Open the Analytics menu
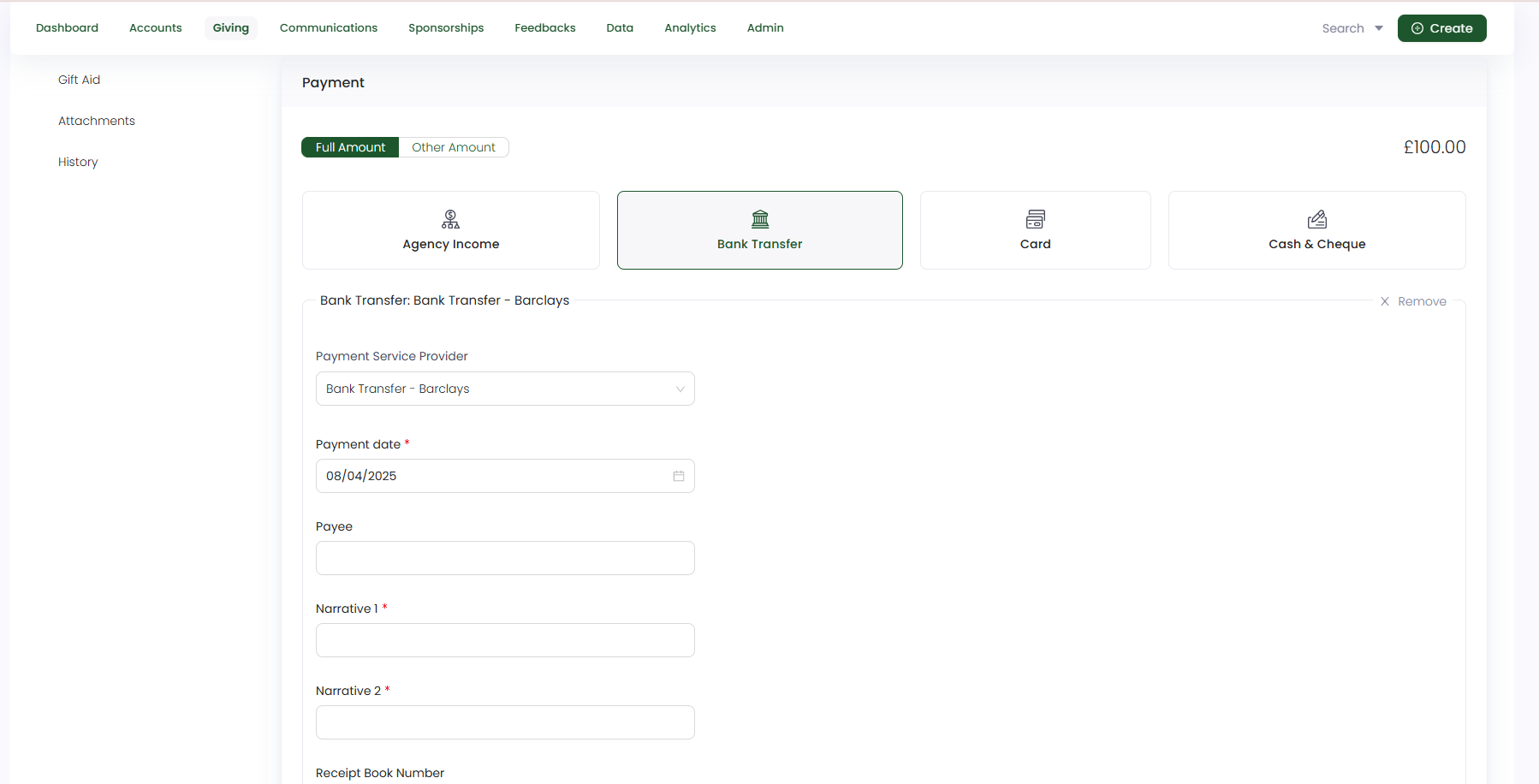The width and height of the screenshot is (1539, 784). [690, 28]
